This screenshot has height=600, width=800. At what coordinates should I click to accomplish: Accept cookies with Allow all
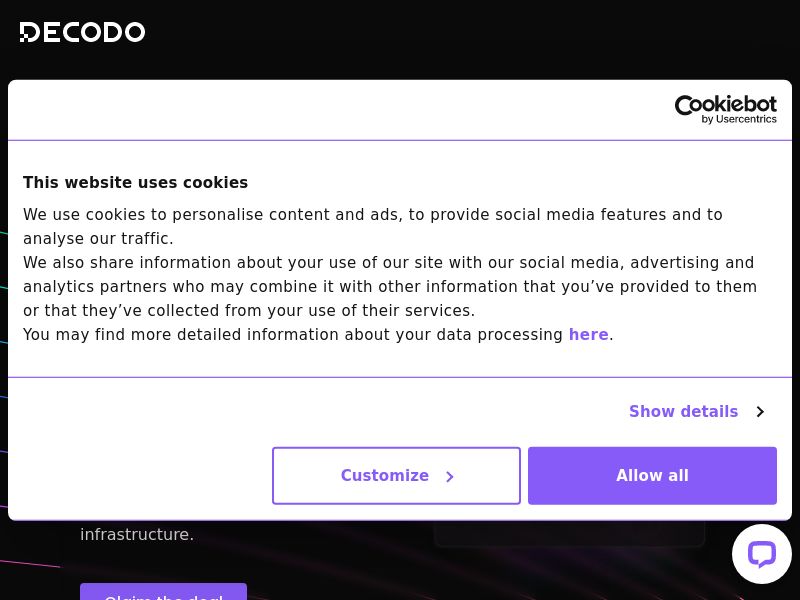click(652, 476)
